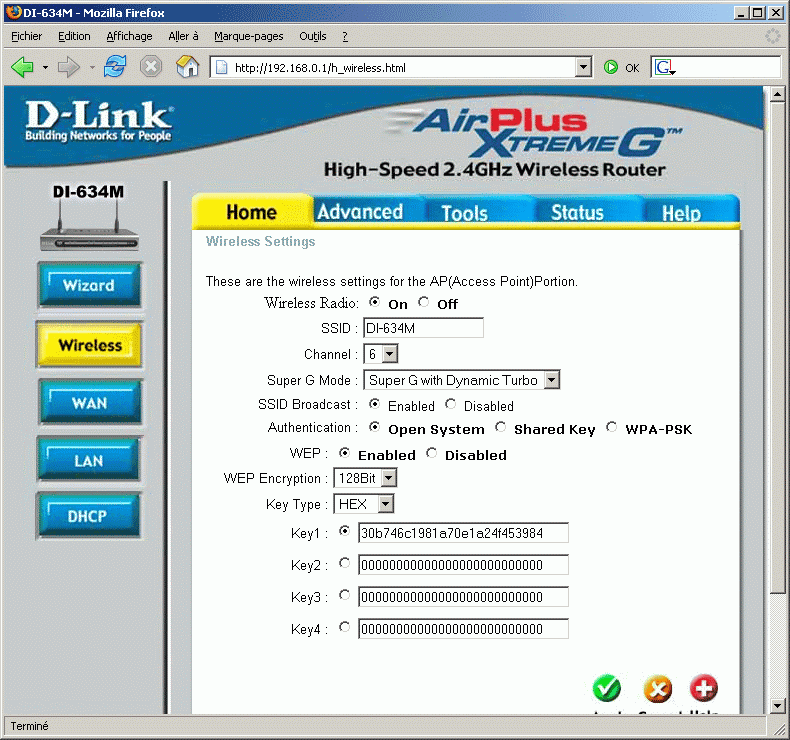
Task: Open the Aller à menu
Action: (x=183, y=36)
